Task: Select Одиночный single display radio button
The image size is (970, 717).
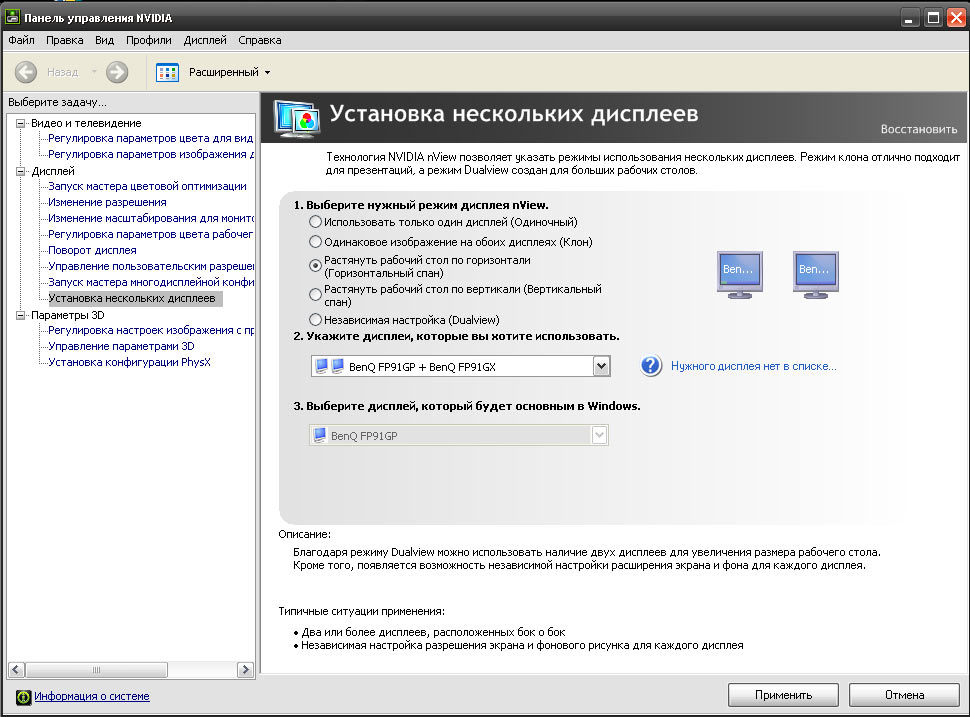Action: tap(315, 221)
